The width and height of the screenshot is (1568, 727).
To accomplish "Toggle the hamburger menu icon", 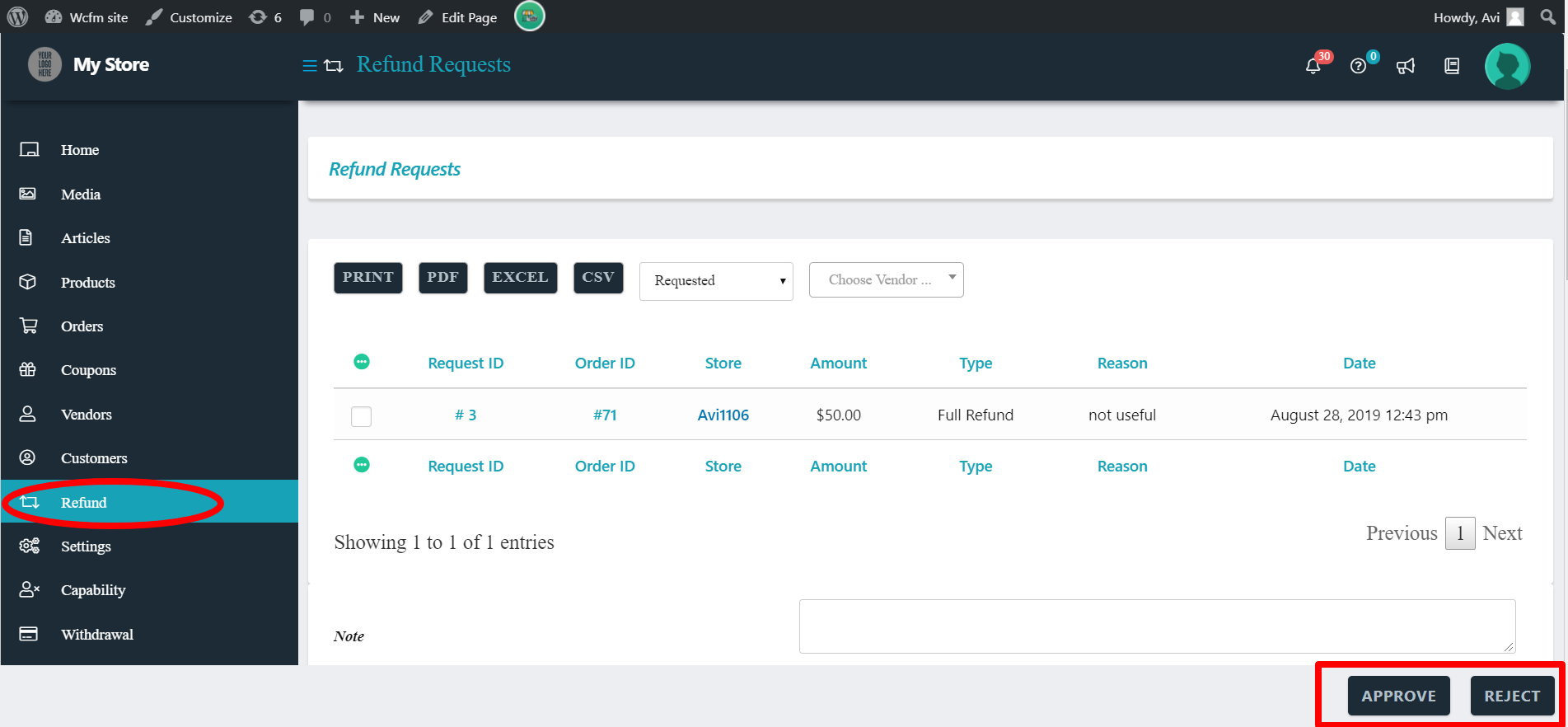I will click(x=310, y=66).
